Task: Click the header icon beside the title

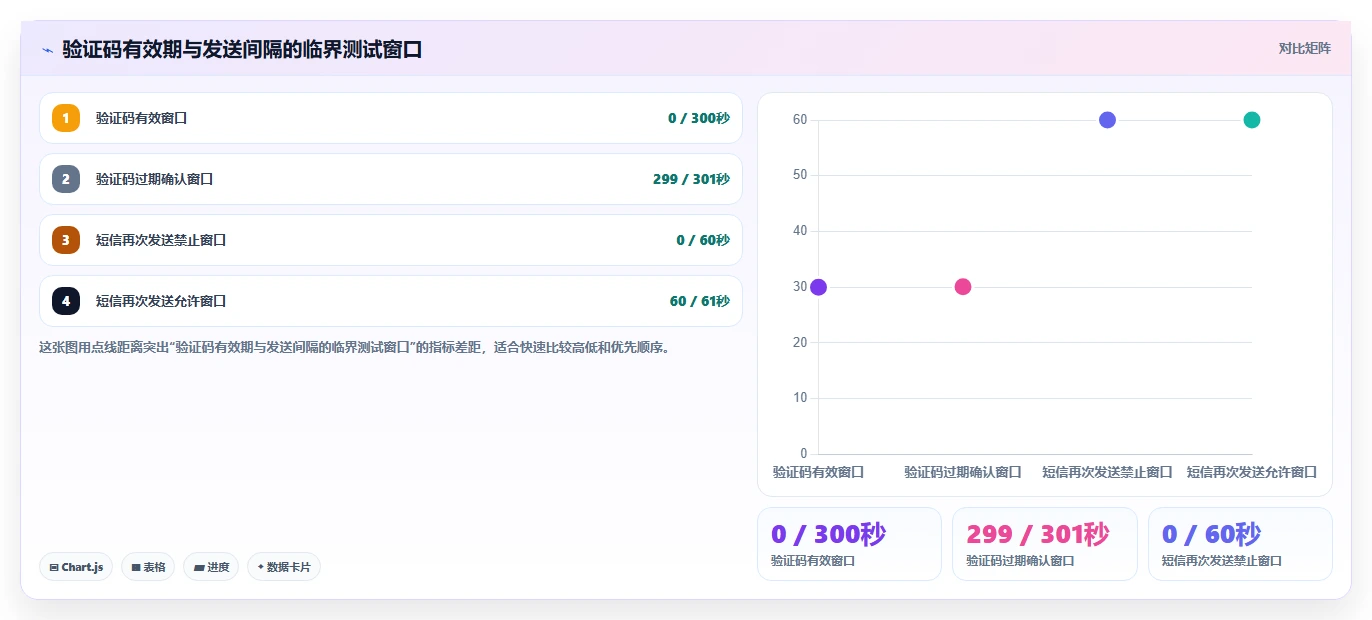Action: 47,49
